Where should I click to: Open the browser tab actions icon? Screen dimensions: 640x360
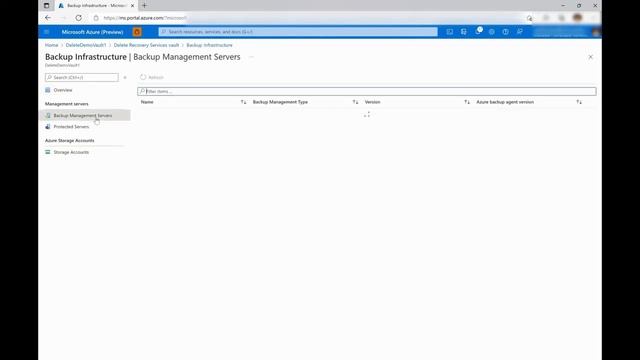pyautogui.click(x=47, y=6)
